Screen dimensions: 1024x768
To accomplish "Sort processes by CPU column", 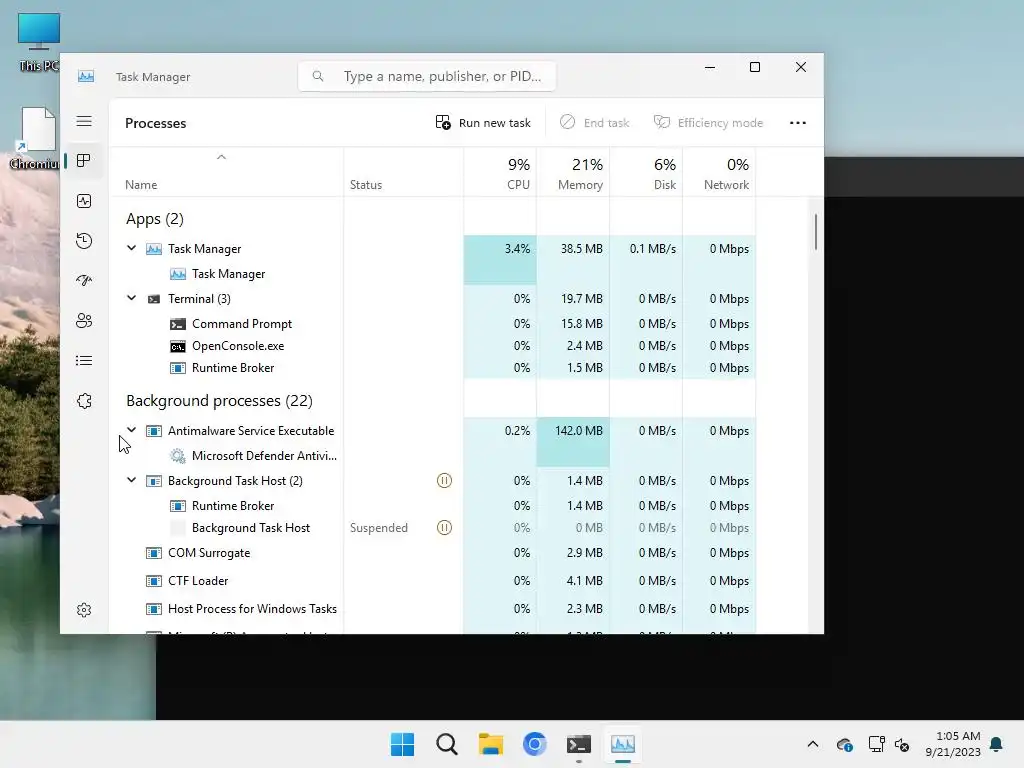I will click(500, 173).
